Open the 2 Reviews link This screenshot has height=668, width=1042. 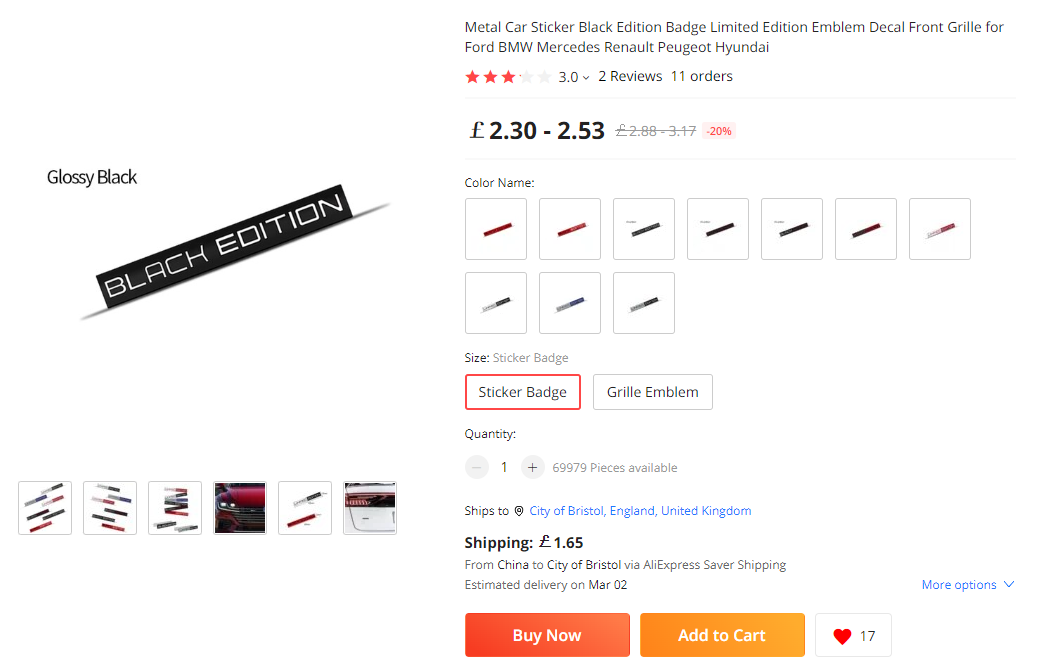click(x=630, y=76)
